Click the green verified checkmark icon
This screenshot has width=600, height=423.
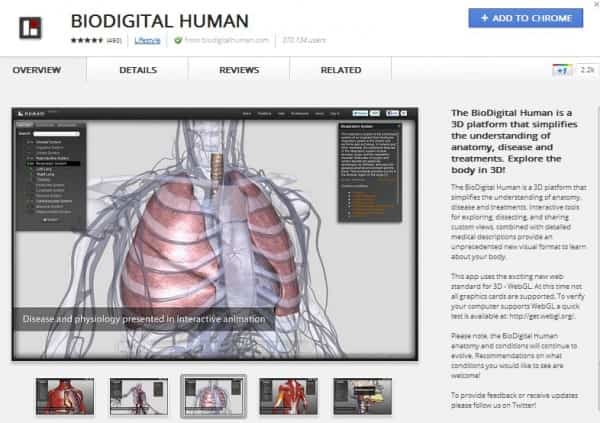click(x=175, y=39)
